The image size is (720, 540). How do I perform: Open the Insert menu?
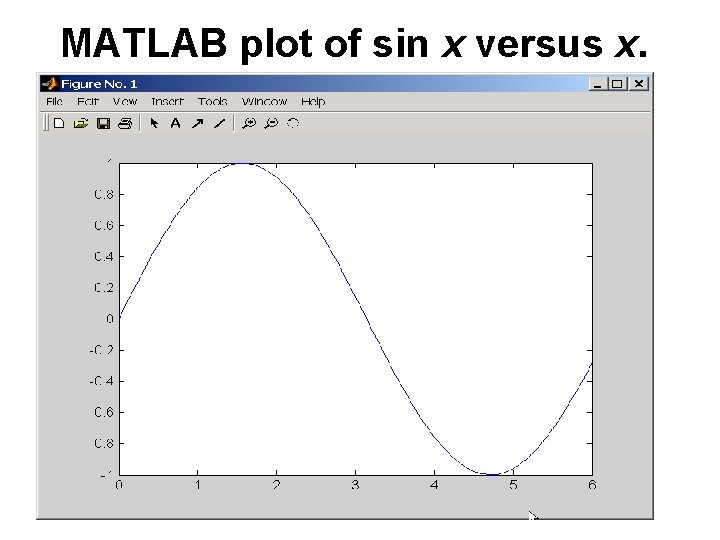tap(167, 101)
